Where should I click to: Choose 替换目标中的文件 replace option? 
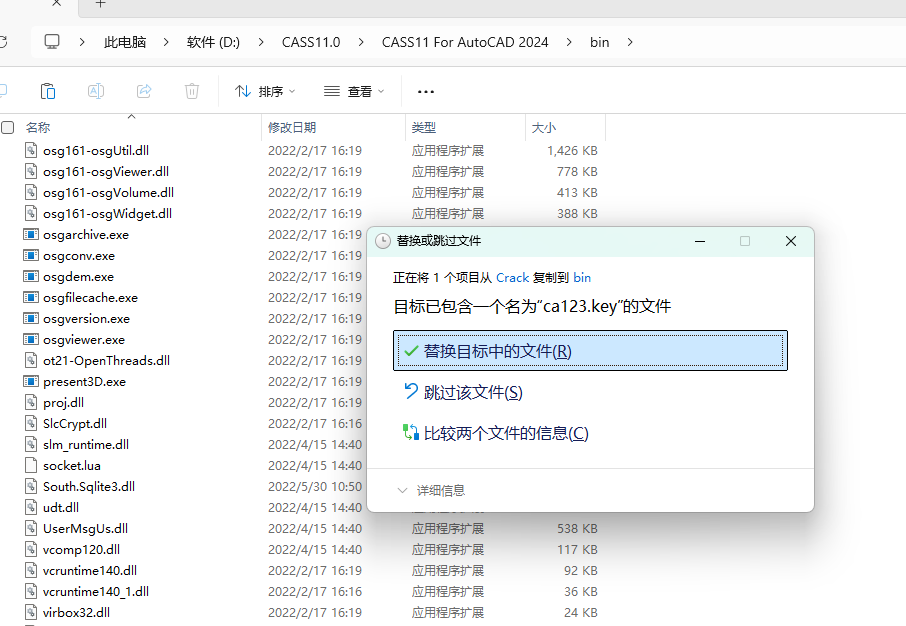click(x=590, y=351)
